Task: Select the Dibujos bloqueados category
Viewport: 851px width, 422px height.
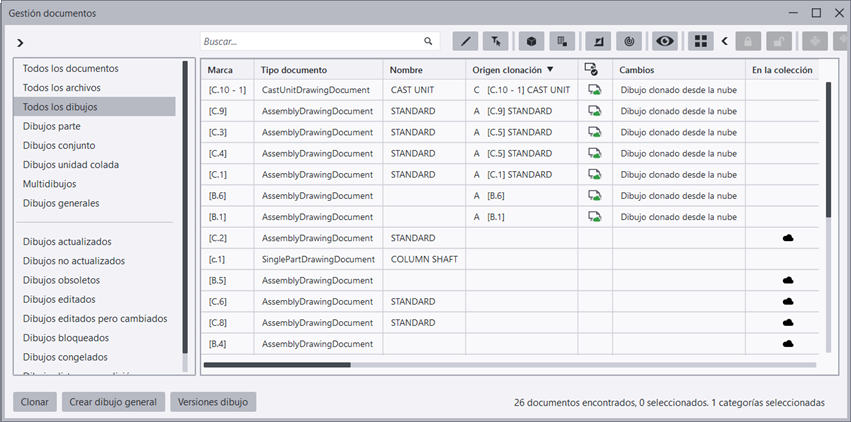Action: (65, 338)
